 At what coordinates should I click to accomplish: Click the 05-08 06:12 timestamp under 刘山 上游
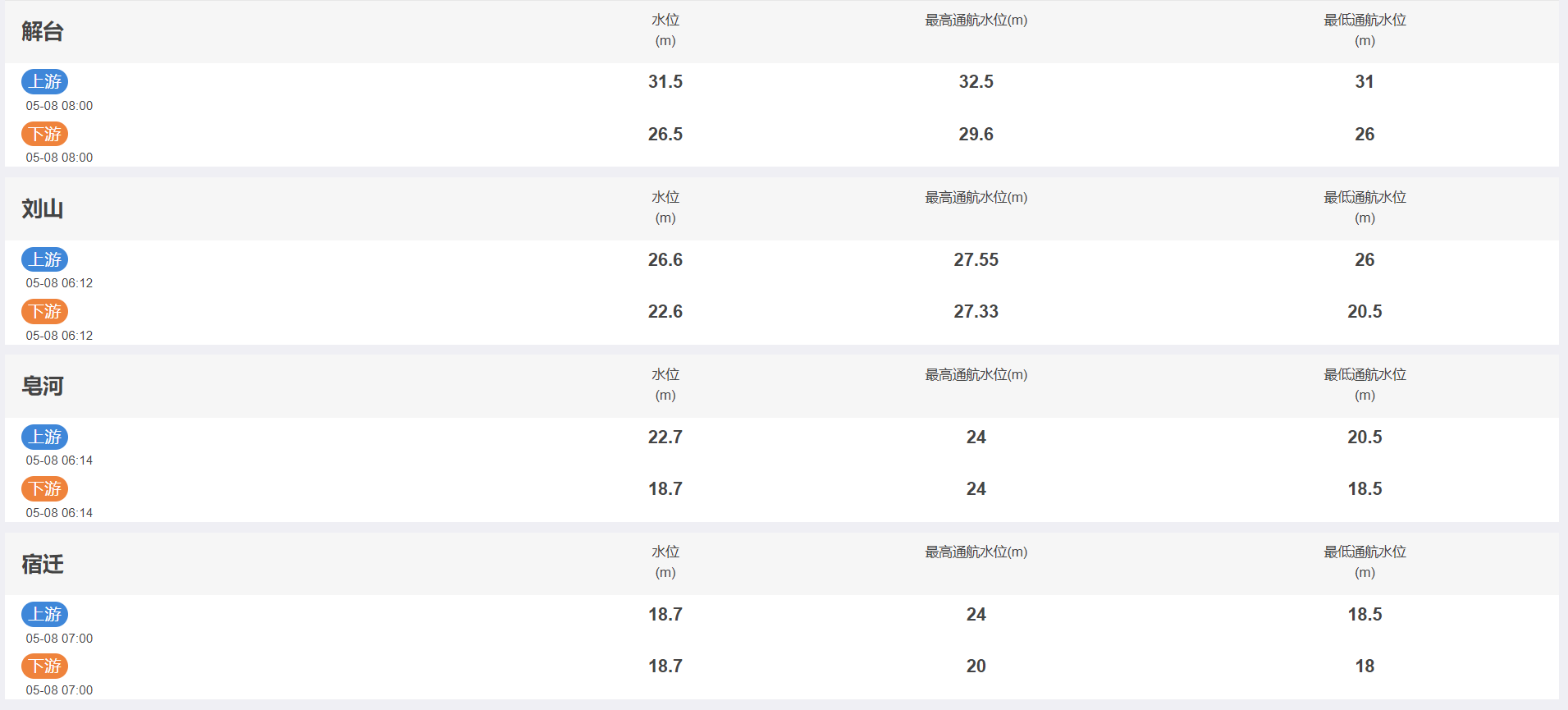tap(59, 283)
